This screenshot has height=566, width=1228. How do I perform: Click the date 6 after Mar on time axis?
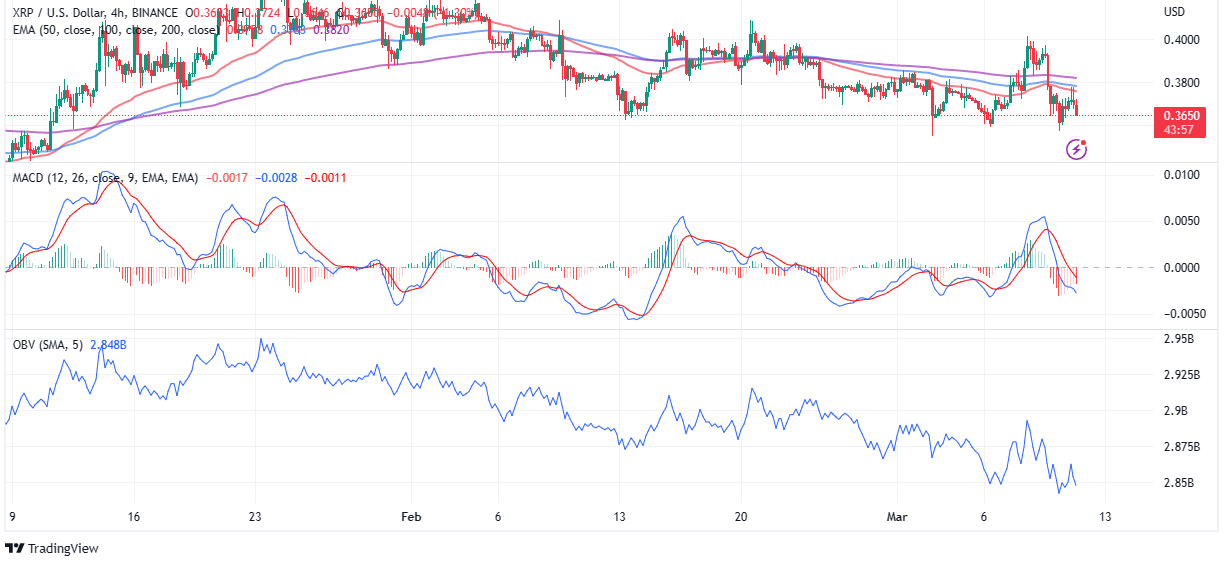click(984, 517)
